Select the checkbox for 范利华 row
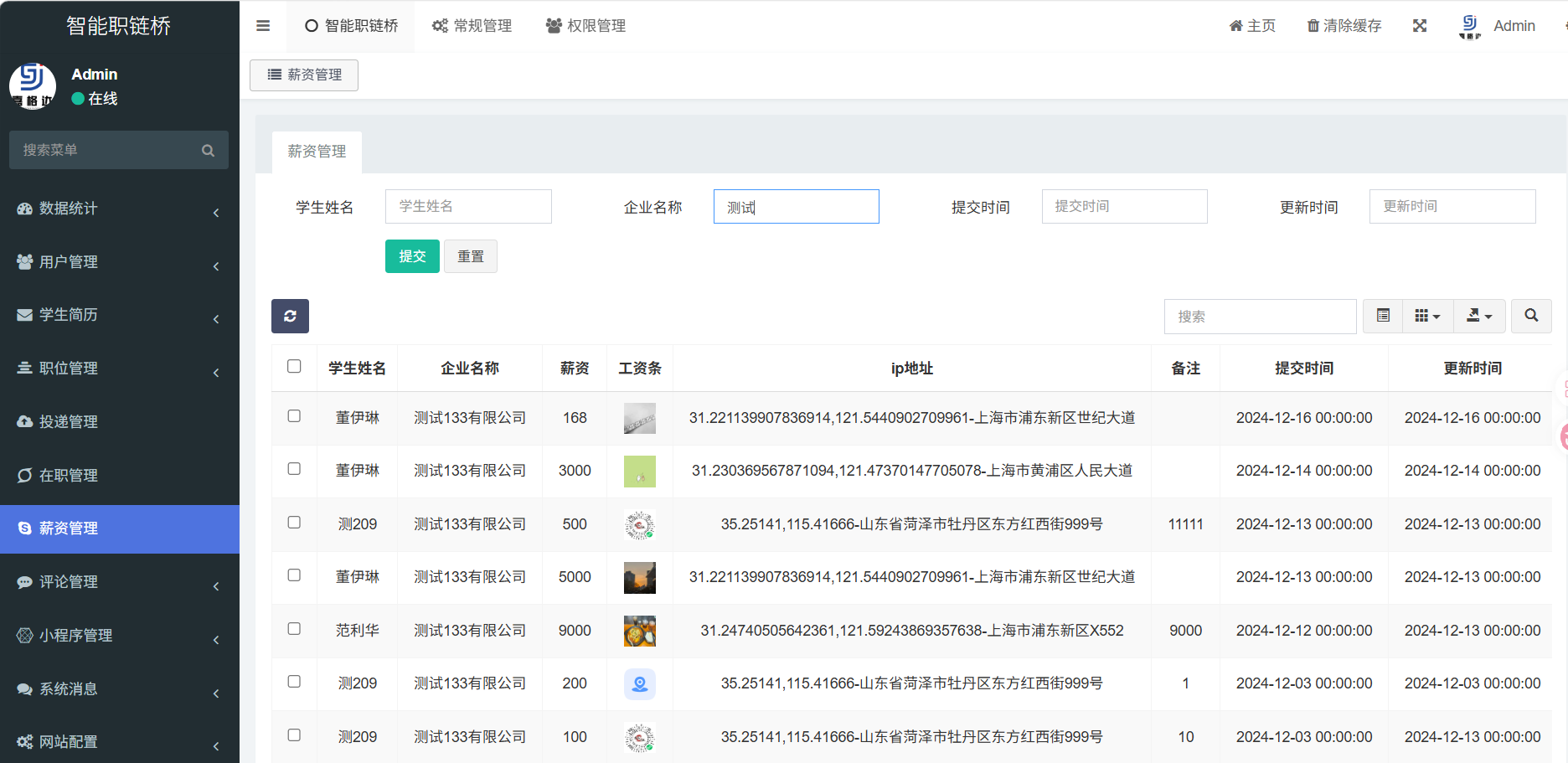This screenshot has height=763, width=1568. tap(294, 629)
